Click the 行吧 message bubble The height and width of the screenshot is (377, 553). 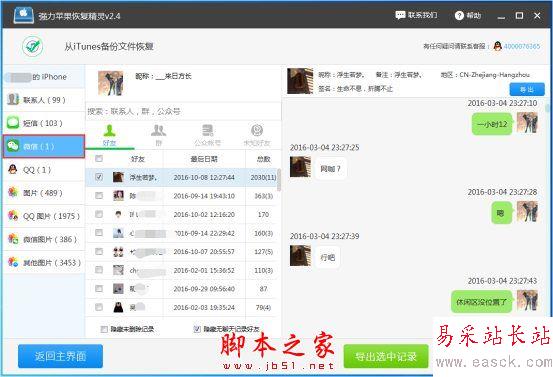tap(327, 258)
